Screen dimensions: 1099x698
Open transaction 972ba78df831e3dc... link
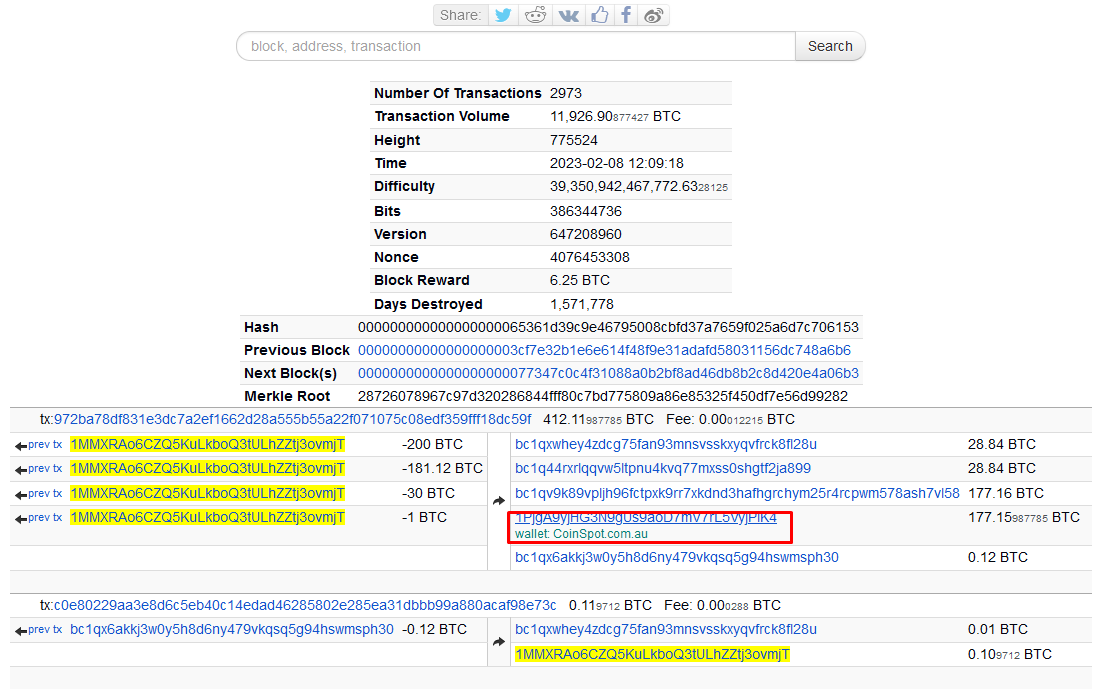coord(292,420)
